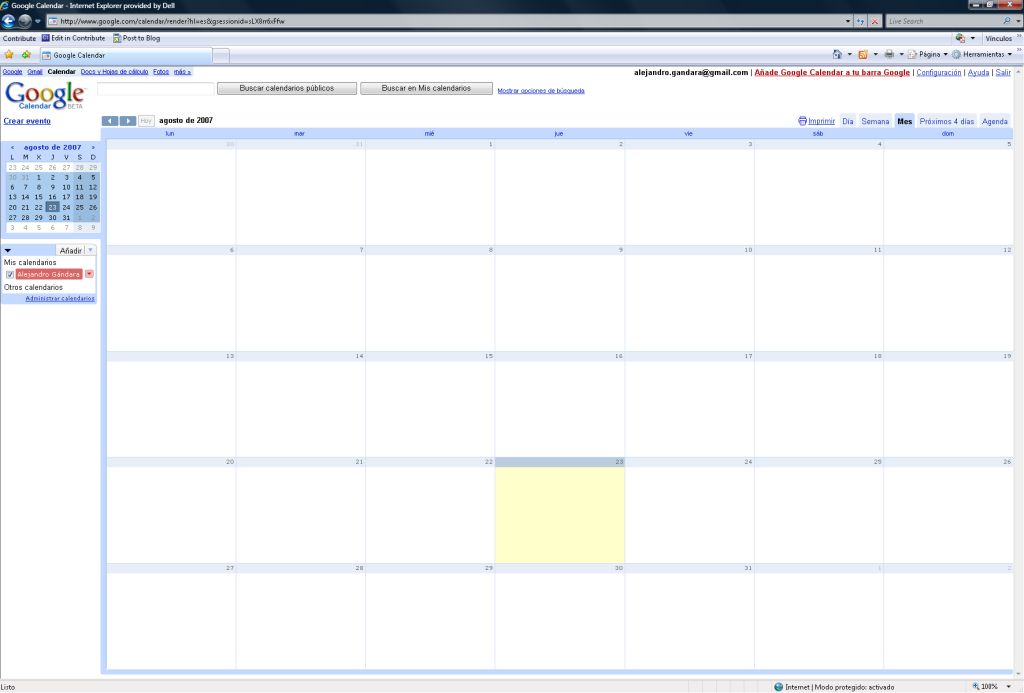This screenshot has height=693, width=1024.
Task: Click the orange RSS feeds icon
Action: click(863, 54)
